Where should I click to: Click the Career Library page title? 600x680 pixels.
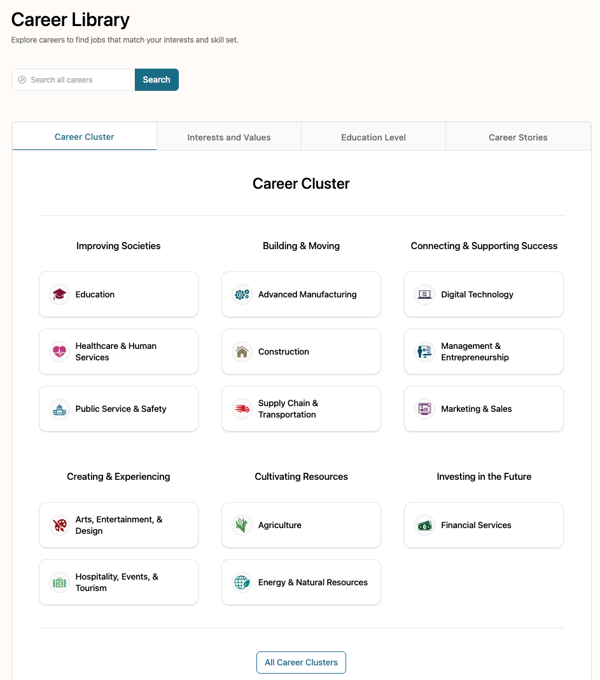pyautogui.click(x=70, y=20)
